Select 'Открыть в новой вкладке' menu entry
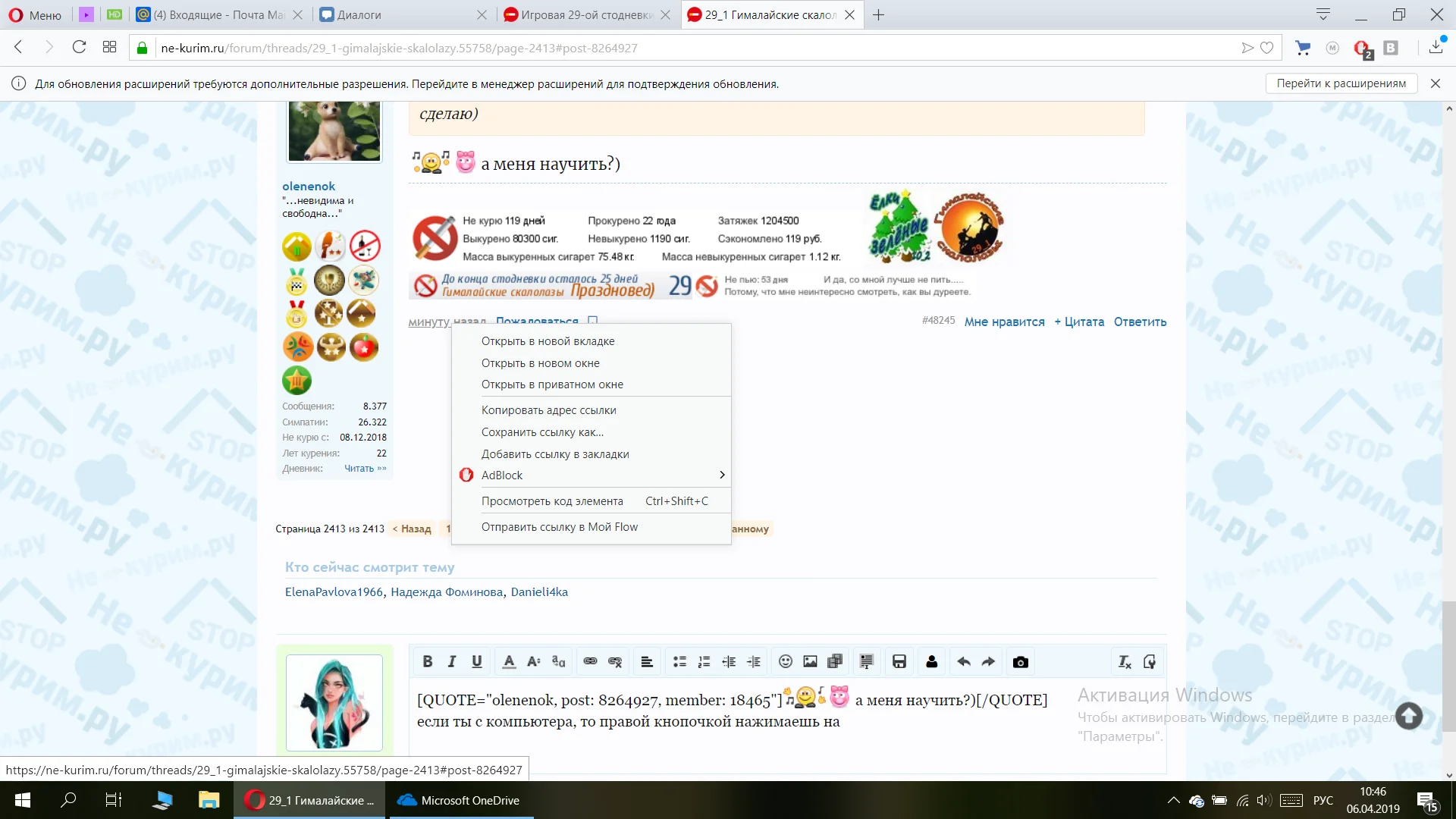Screen dimensions: 1456x819 (548, 341)
